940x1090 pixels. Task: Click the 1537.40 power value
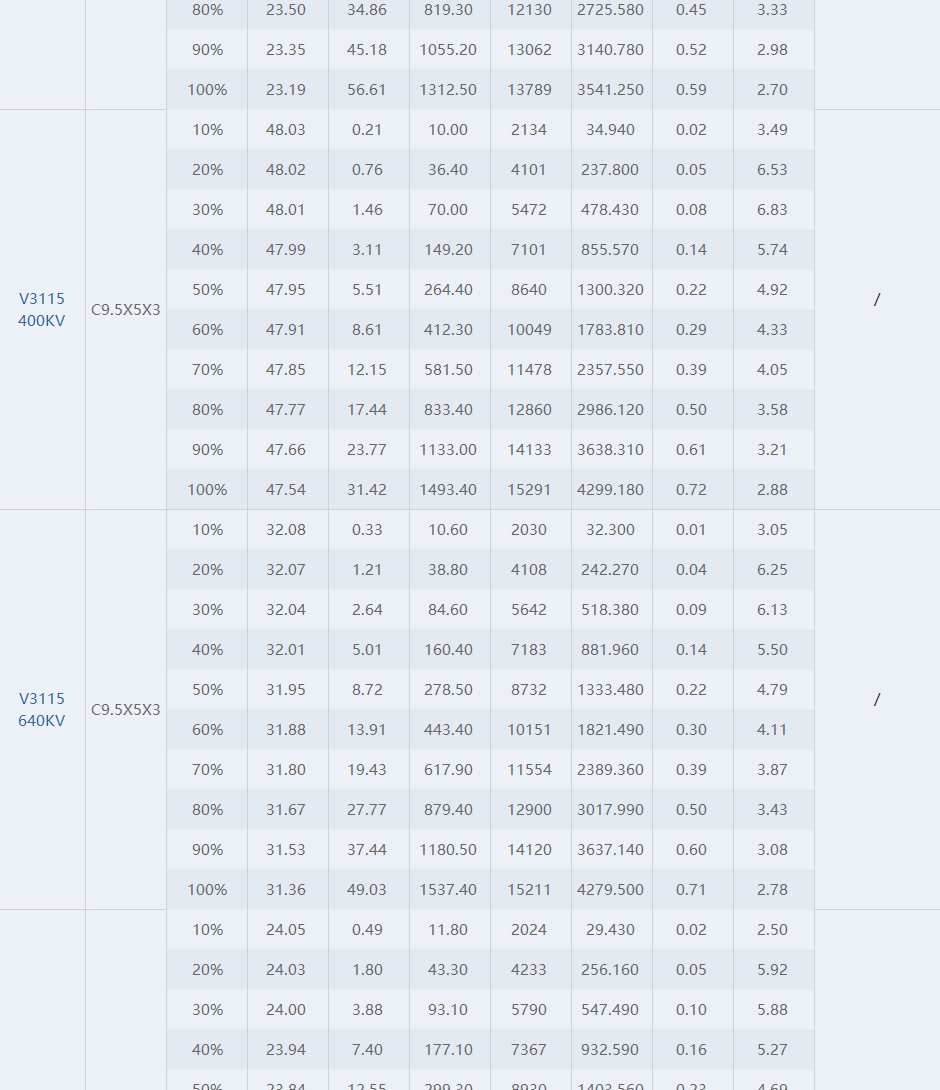pyautogui.click(x=448, y=889)
